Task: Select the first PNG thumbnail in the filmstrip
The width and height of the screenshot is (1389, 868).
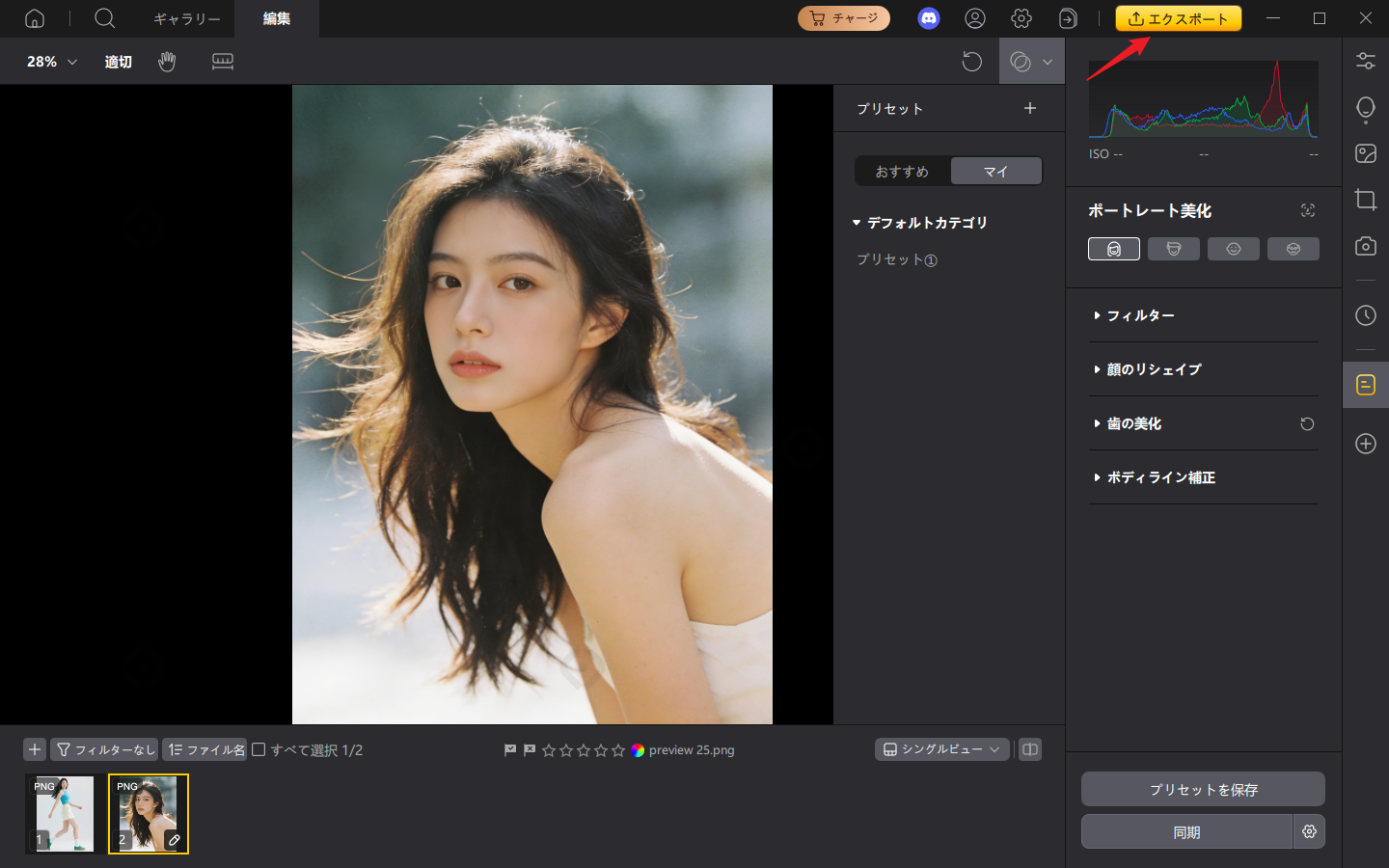Action: click(64, 813)
